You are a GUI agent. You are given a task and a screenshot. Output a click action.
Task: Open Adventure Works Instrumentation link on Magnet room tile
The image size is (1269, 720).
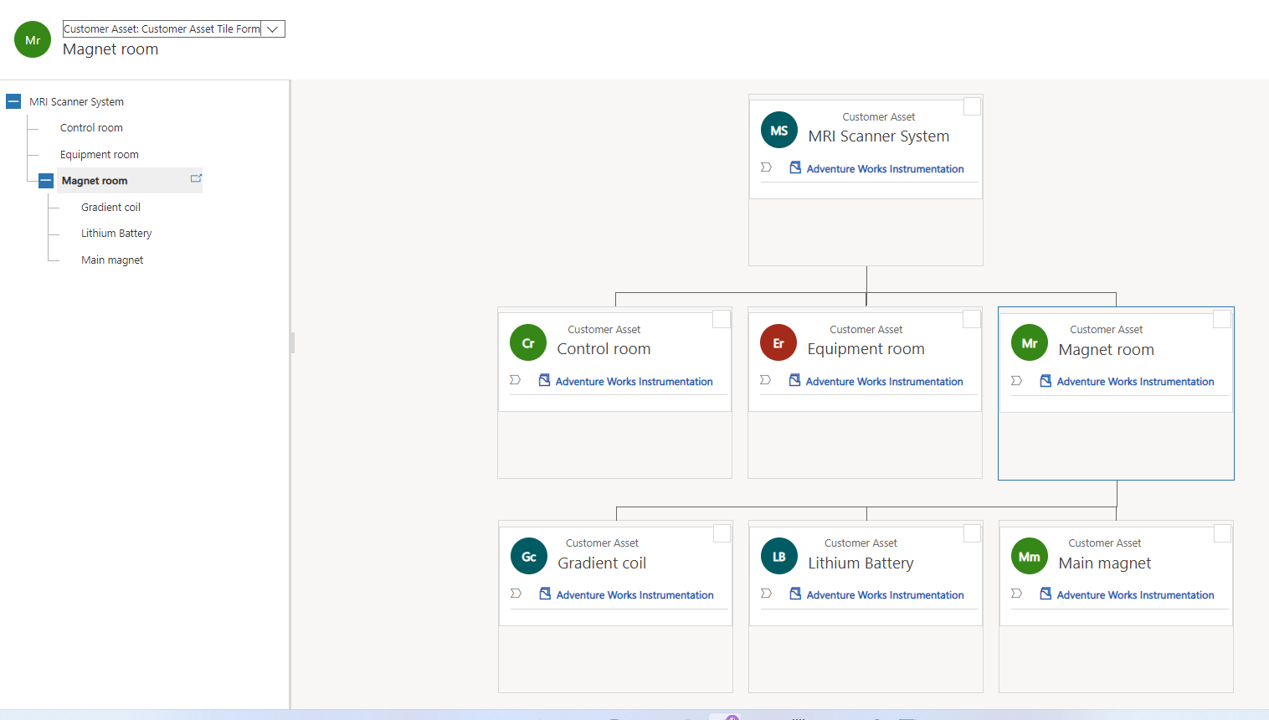[x=1135, y=381]
